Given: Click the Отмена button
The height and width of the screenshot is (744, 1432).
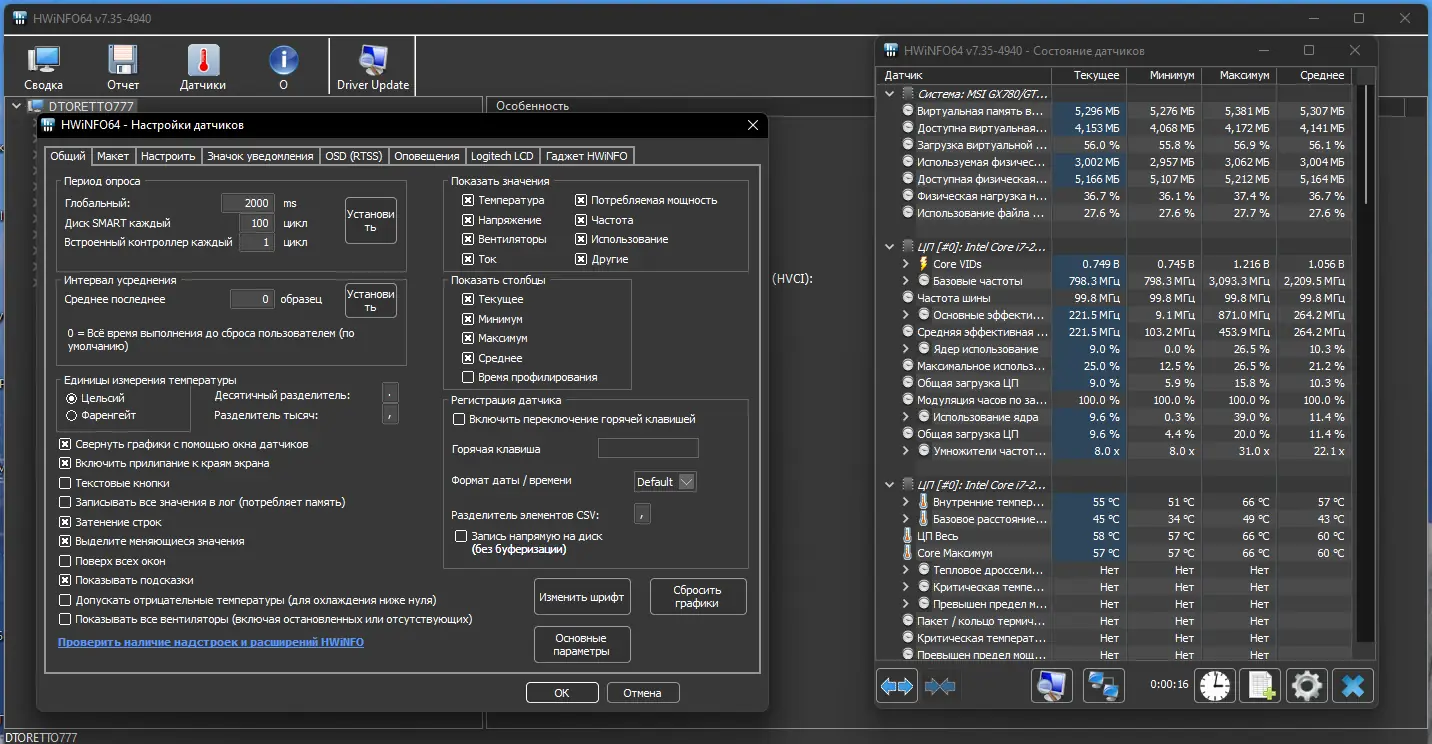Looking at the screenshot, I should pyautogui.click(x=642, y=692).
